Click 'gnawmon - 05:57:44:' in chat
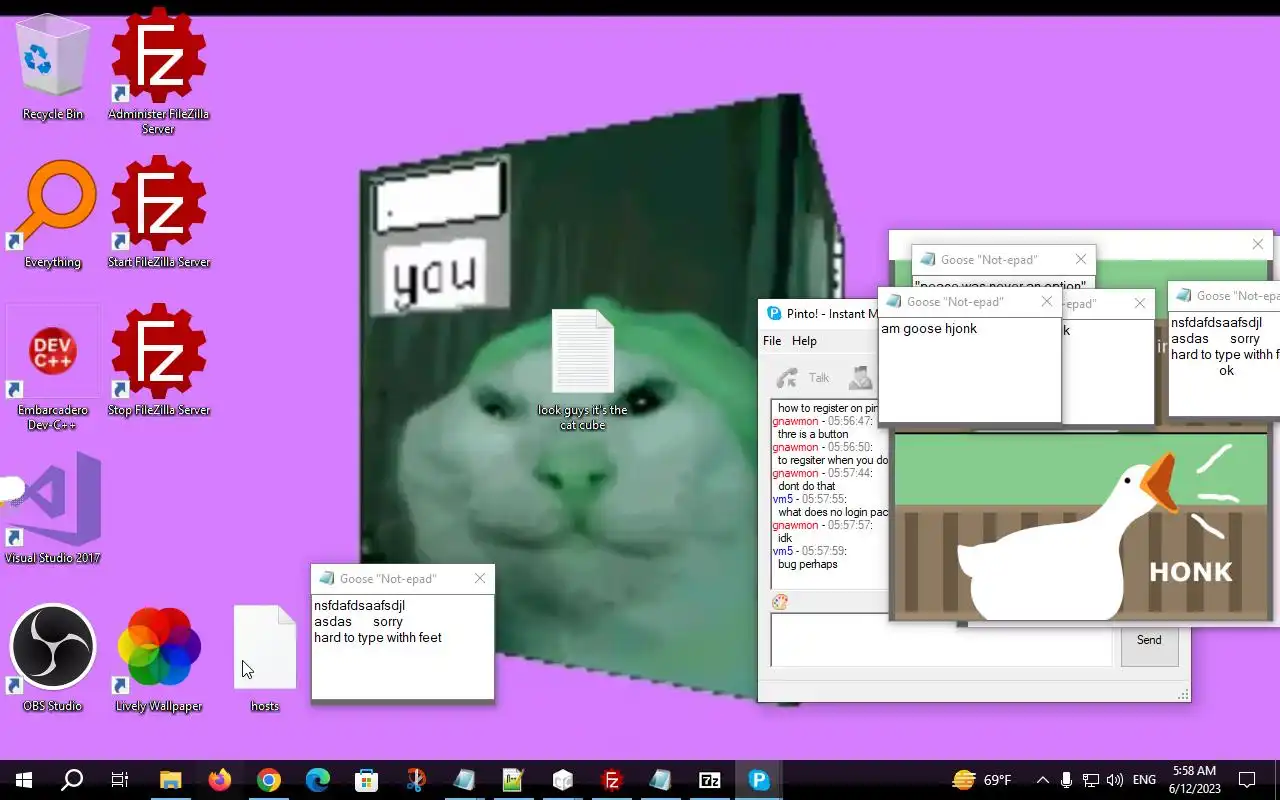Screen dimensions: 1280x800 (x=823, y=473)
